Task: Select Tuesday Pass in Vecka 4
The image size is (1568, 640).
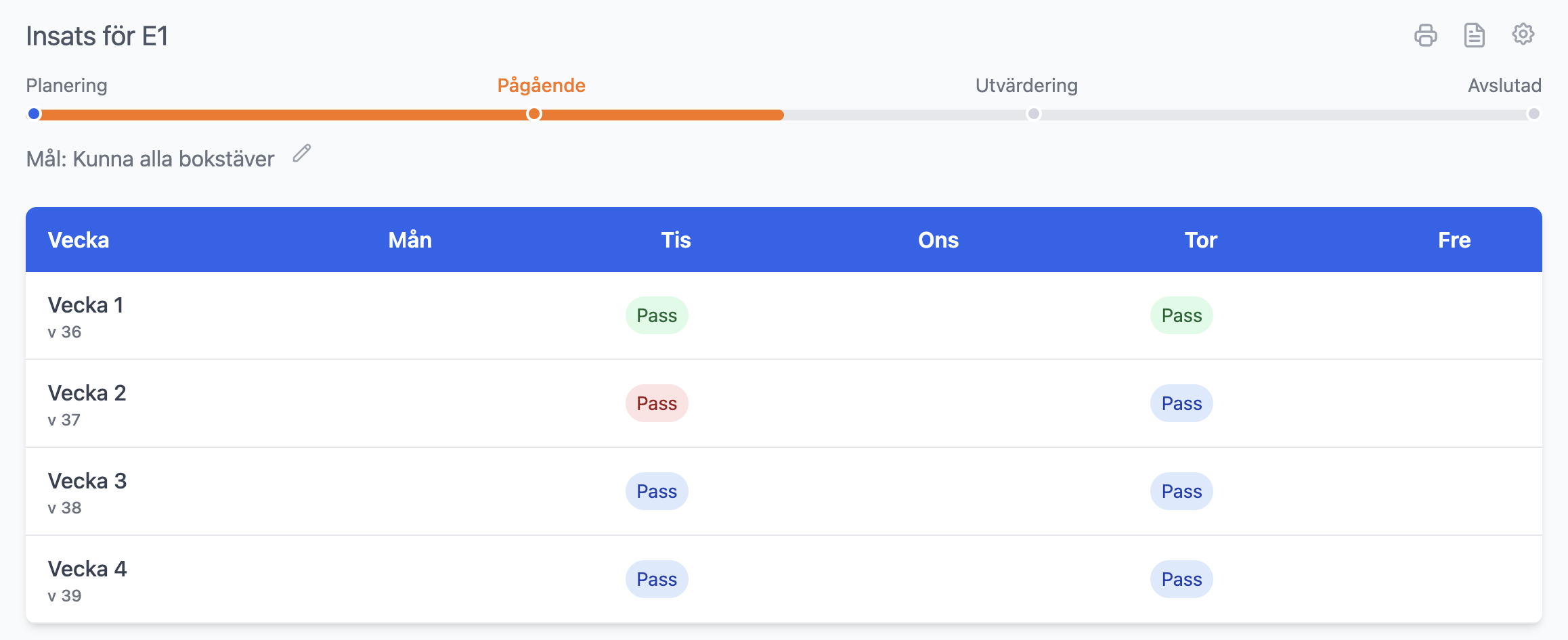Action: [656, 579]
